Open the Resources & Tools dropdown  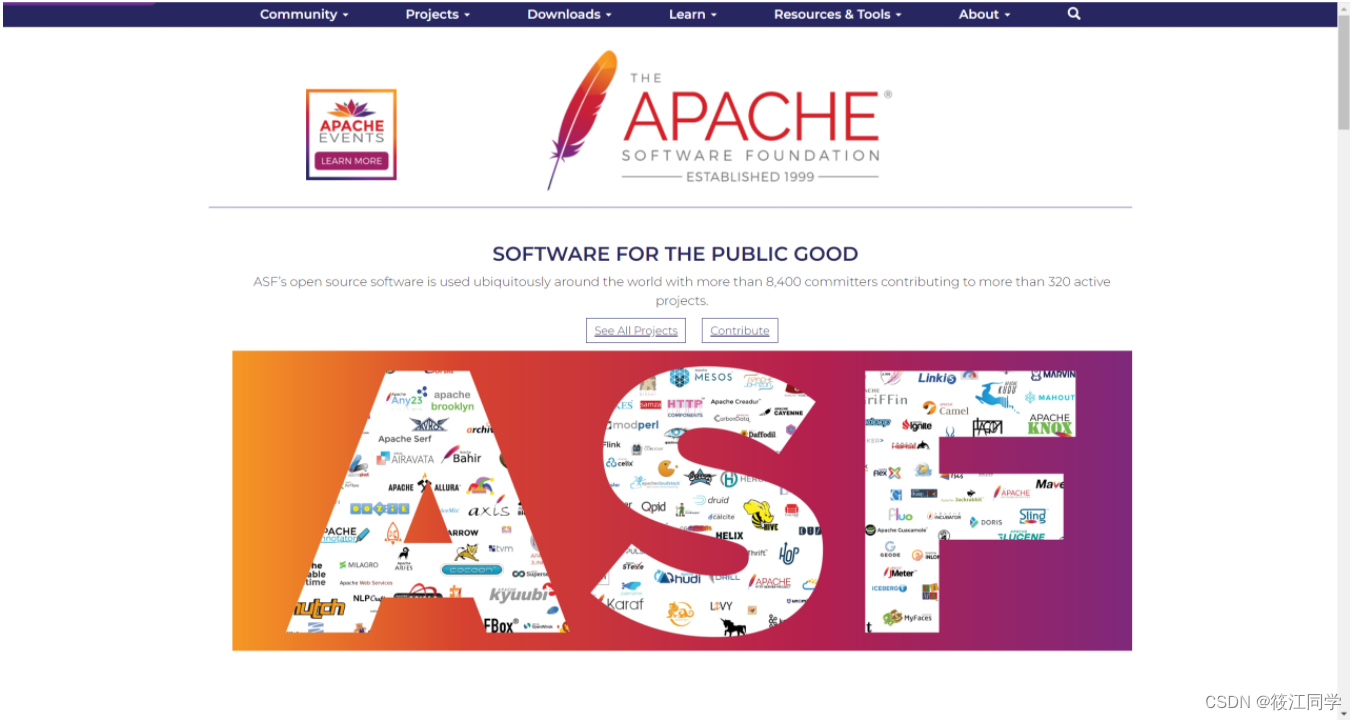(837, 14)
